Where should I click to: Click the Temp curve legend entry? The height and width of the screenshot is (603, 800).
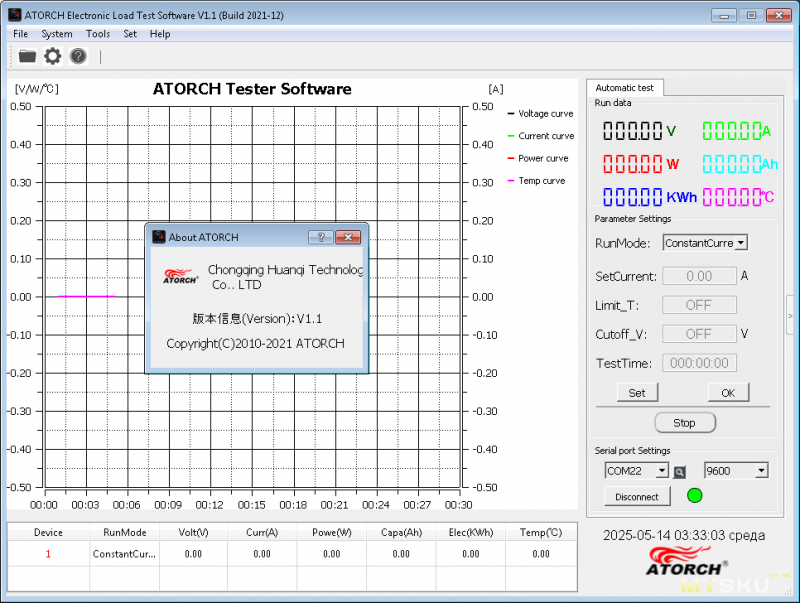coord(537,181)
